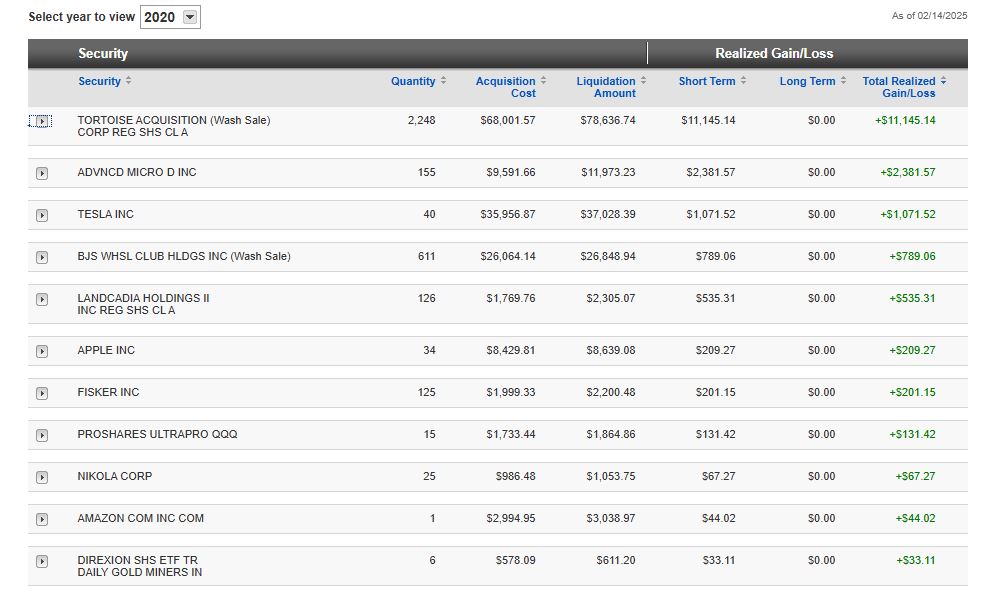This screenshot has height=596, width=993.
Task: Expand the DIREXION SHS ETF TR row
Action: click(42, 561)
